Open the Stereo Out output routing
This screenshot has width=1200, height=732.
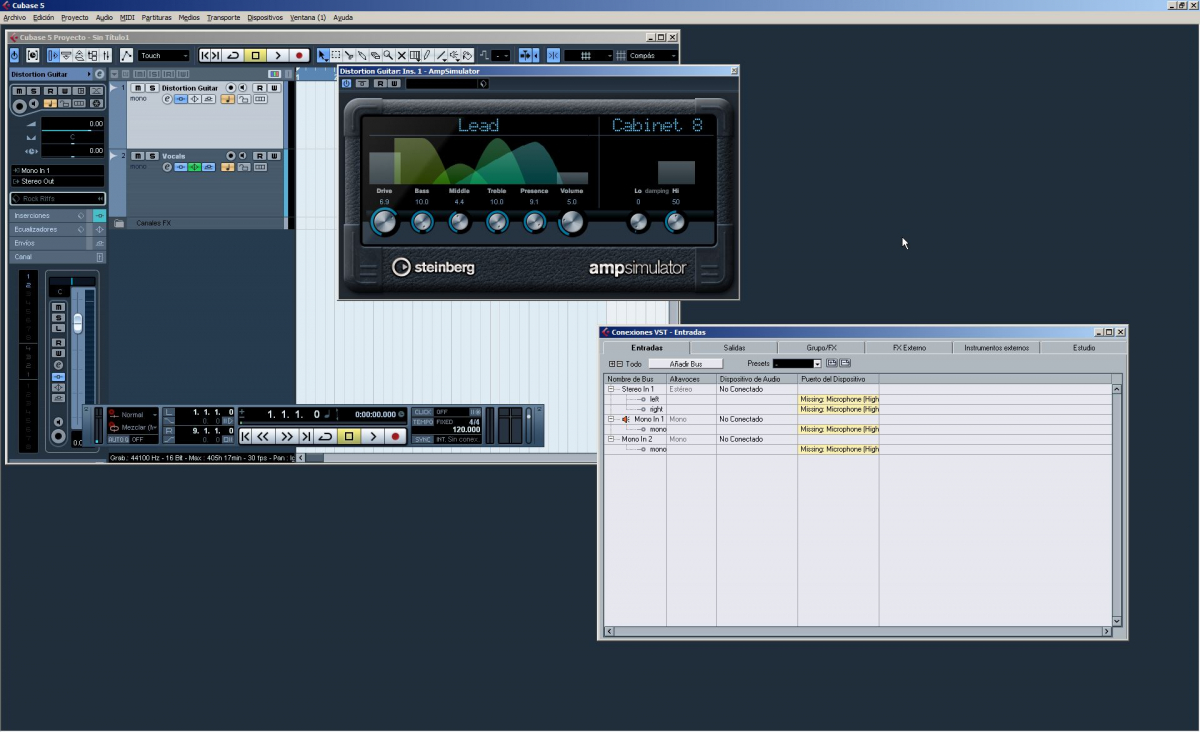[x=58, y=181]
